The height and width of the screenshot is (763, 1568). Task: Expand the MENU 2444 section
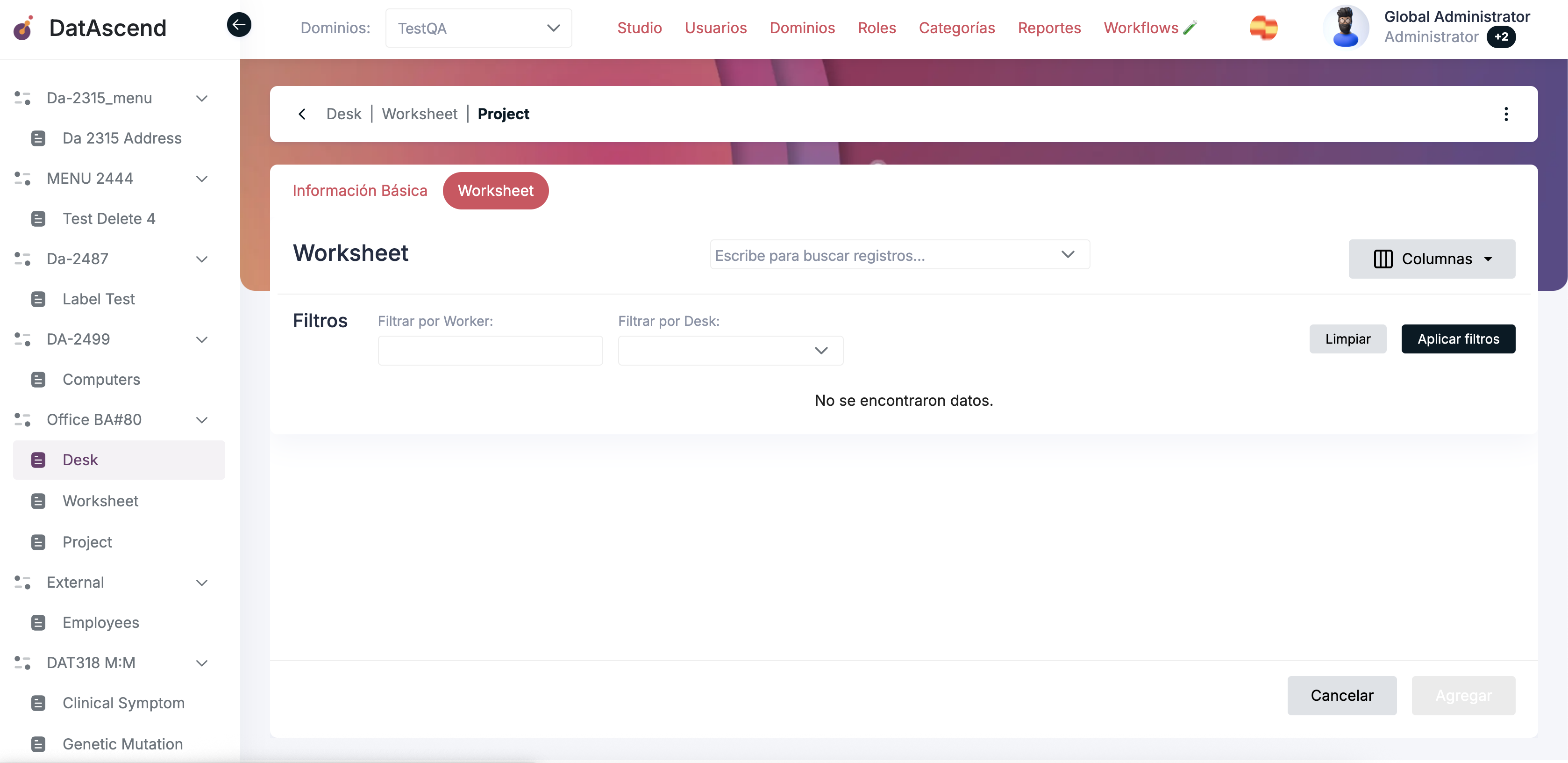click(201, 179)
